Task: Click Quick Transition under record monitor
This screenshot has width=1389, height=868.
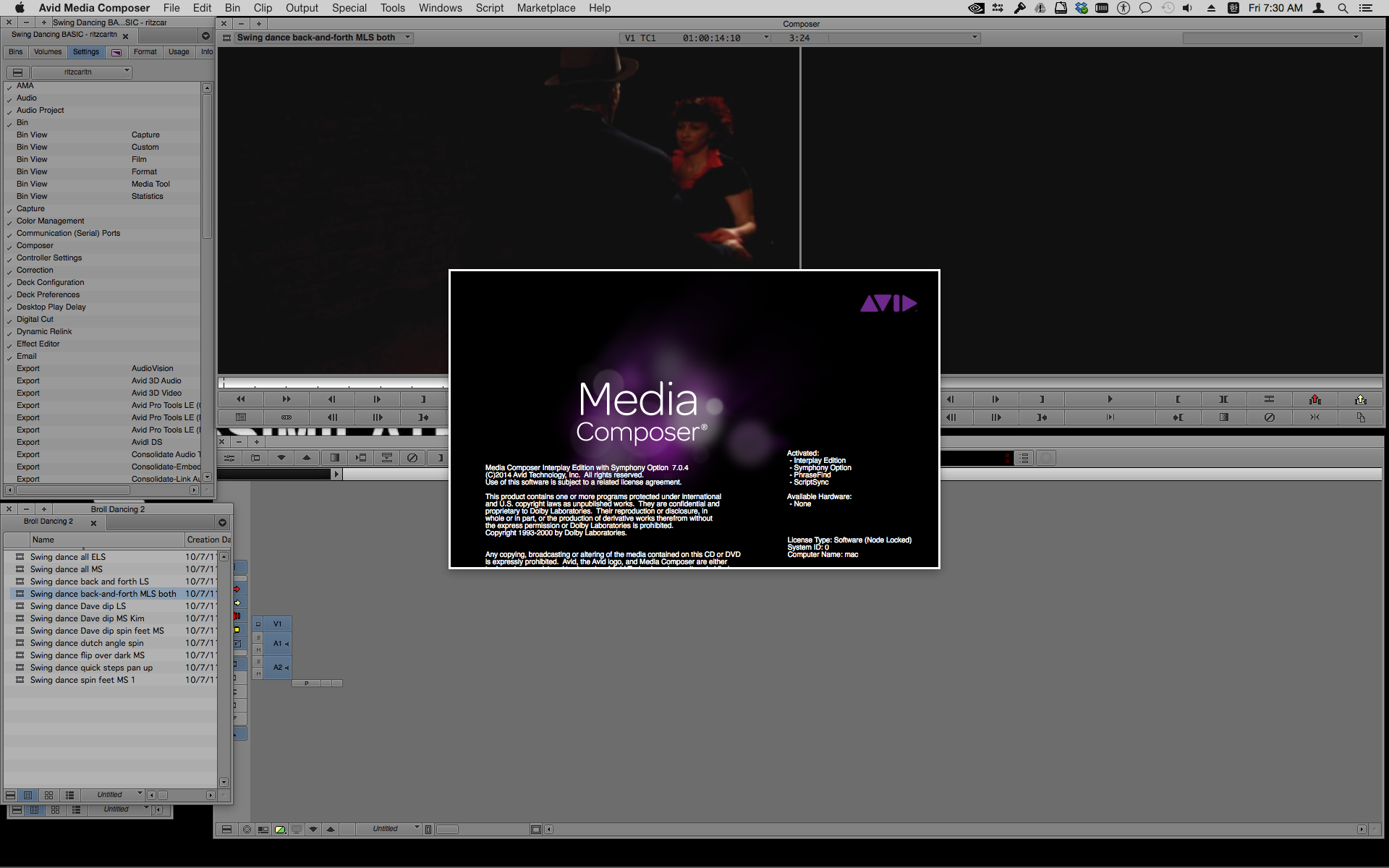Action: point(1223,417)
